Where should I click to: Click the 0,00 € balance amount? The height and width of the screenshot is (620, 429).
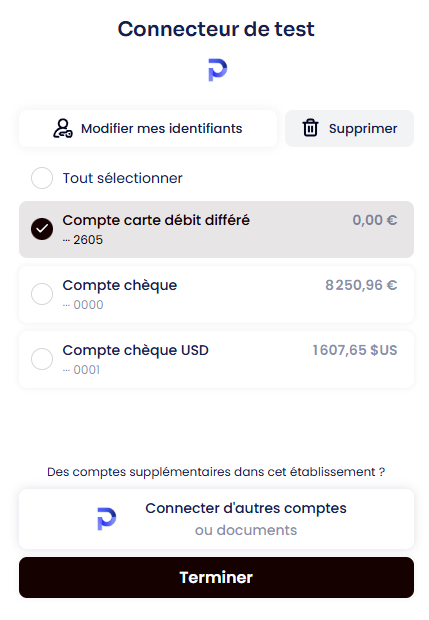point(375,220)
